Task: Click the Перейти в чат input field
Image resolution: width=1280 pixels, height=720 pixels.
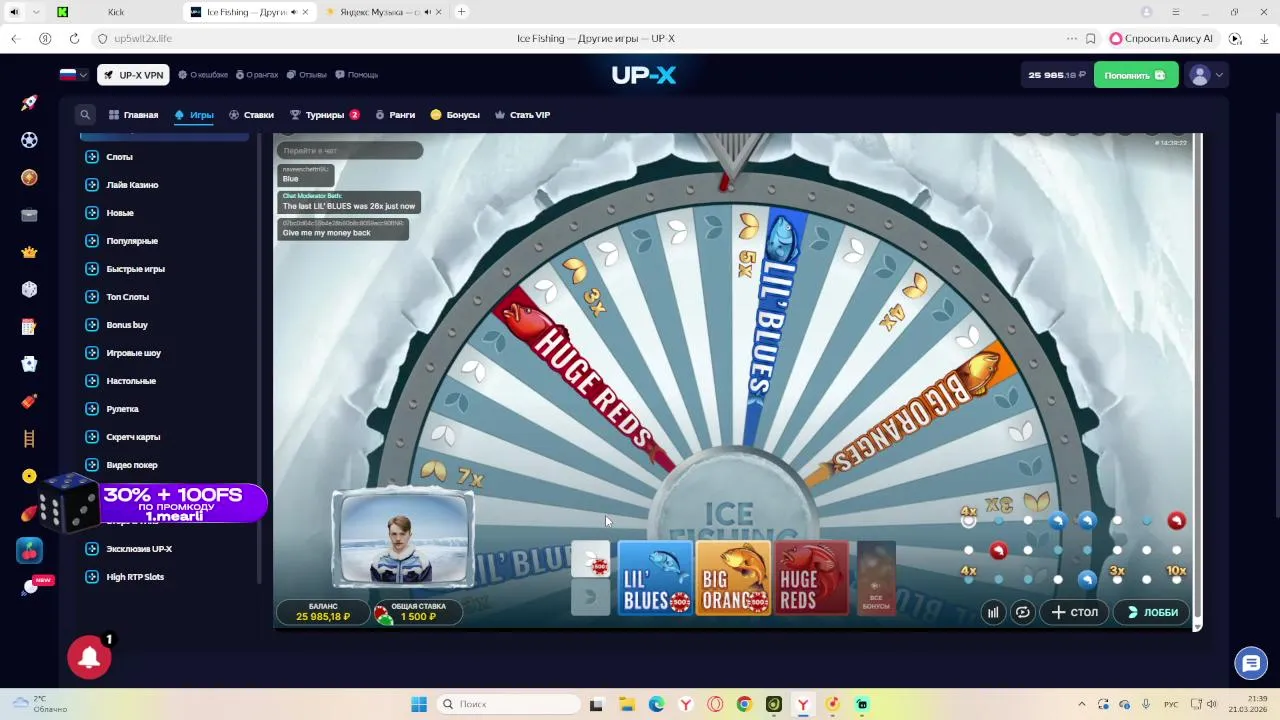Action: 349,150
